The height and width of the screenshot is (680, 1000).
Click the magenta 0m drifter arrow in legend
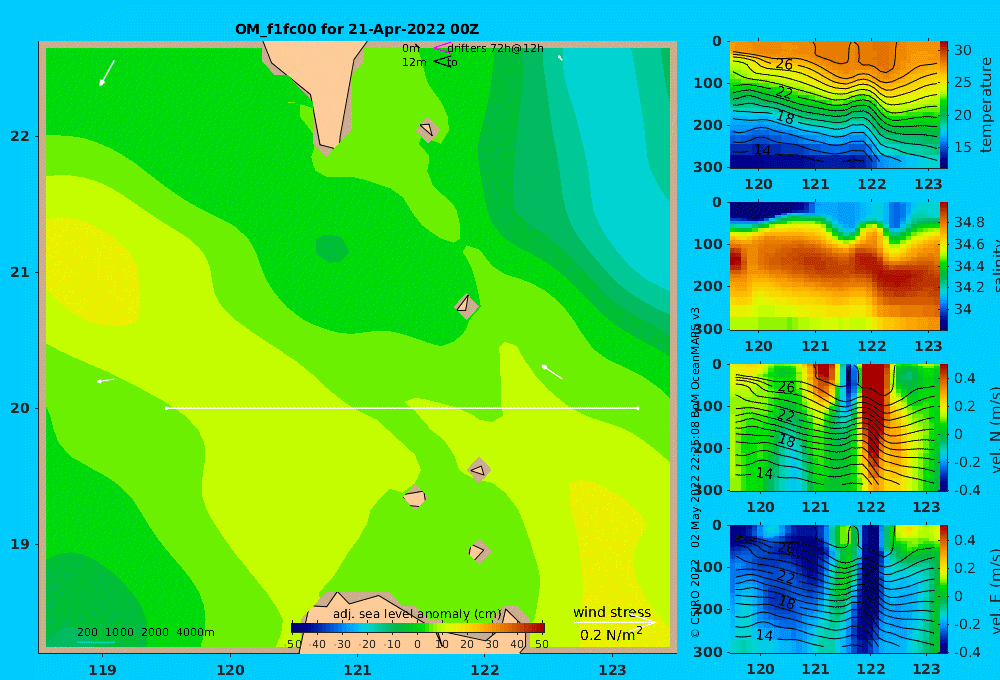click(442, 47)
